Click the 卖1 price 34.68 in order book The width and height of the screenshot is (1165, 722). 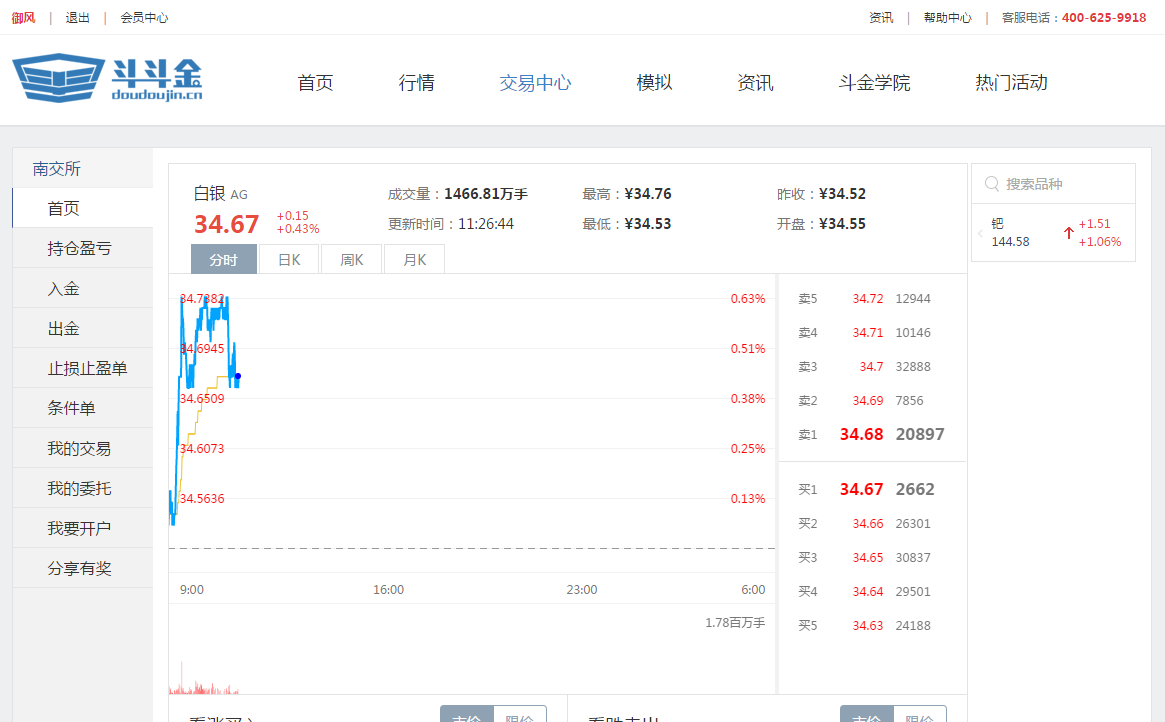[x=860, y=434]
